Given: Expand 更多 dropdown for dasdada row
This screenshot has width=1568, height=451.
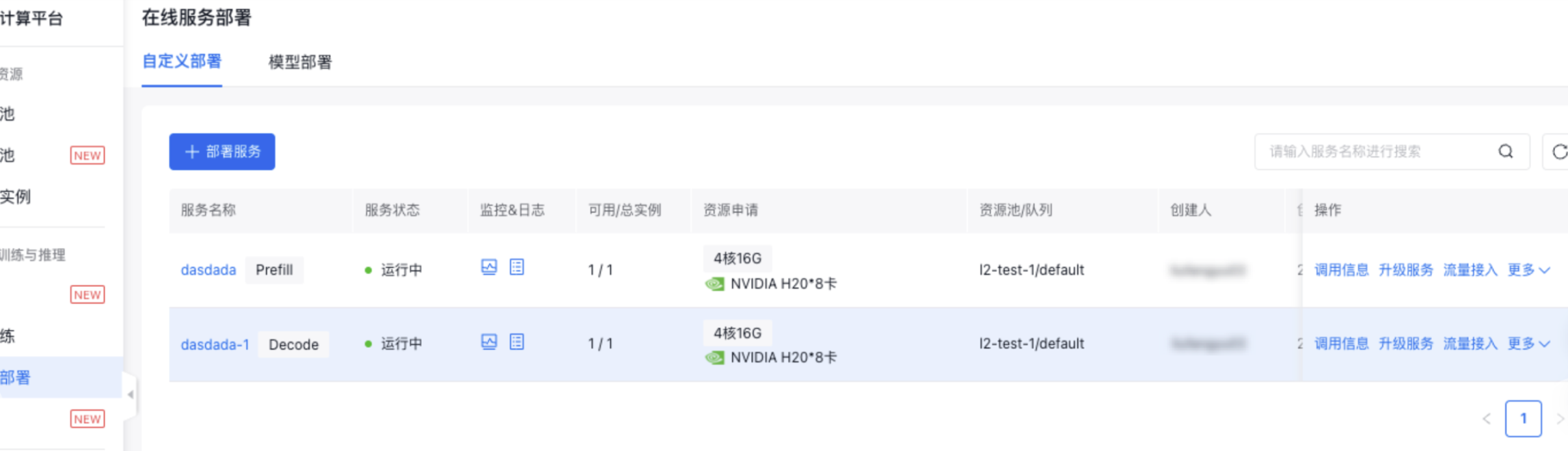Looking at the screenshot, I should click(1529, 270).
